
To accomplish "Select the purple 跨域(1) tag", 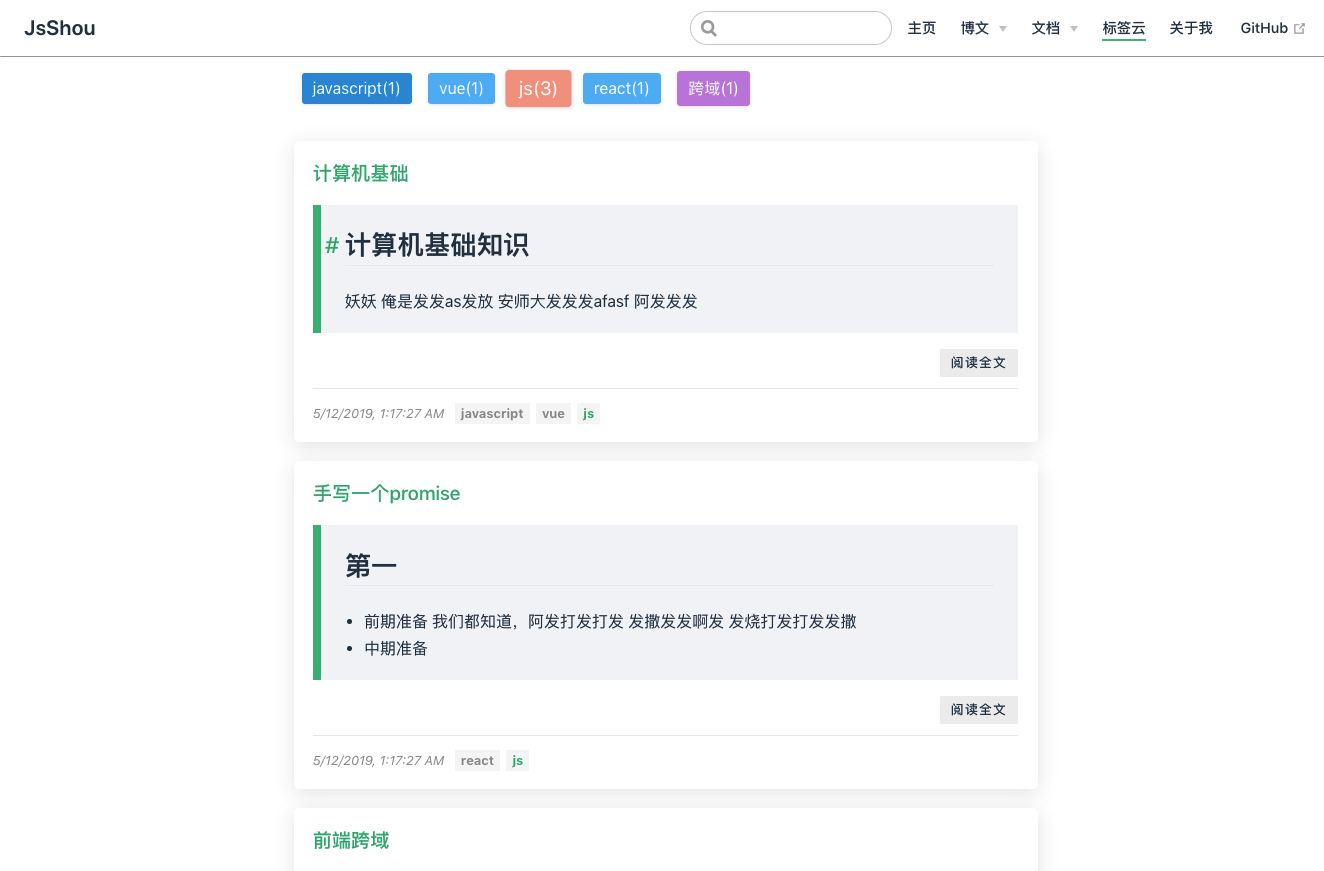I will point(713,88).
